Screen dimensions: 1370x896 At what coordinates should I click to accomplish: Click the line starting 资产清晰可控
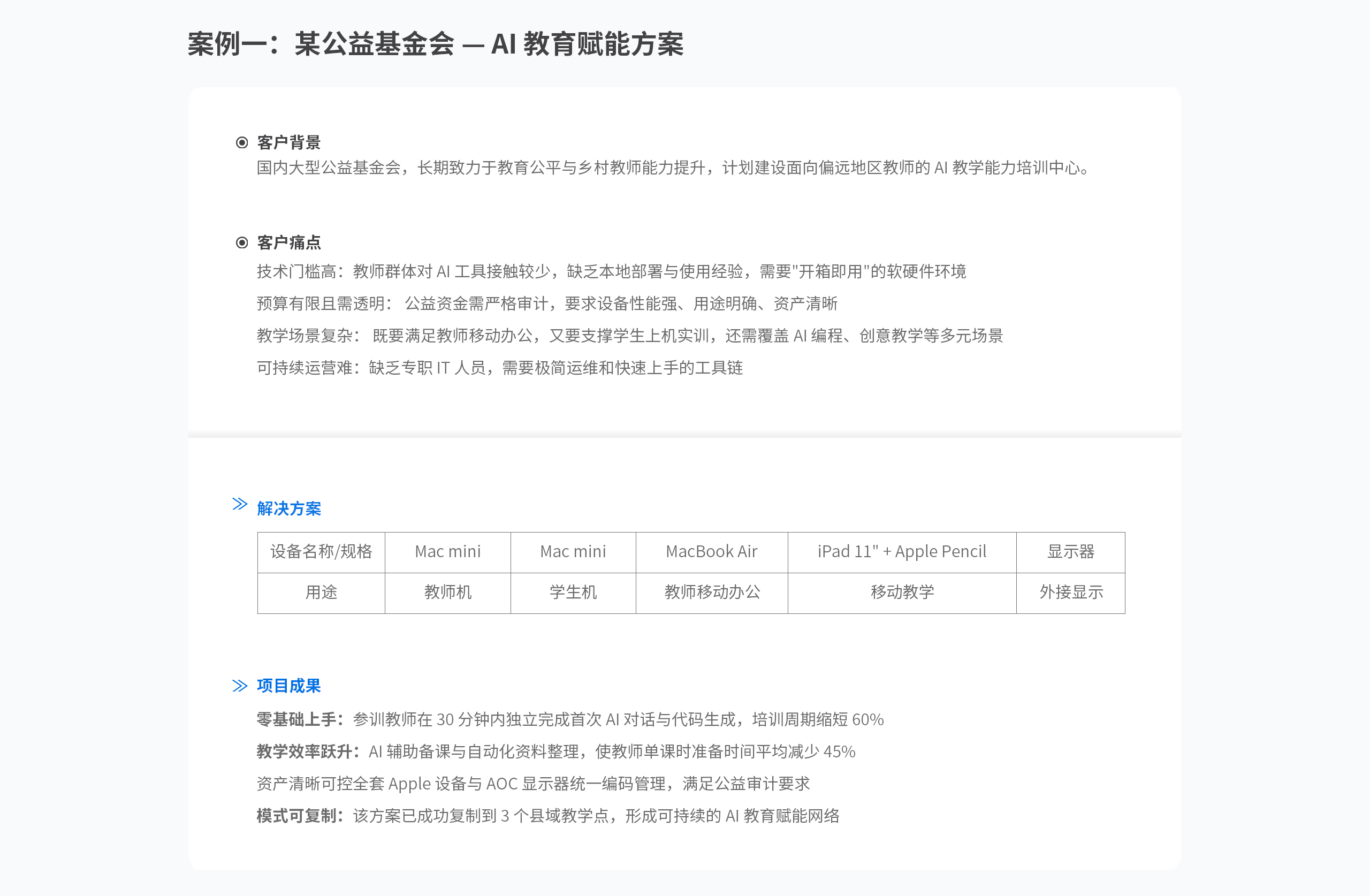533,784
